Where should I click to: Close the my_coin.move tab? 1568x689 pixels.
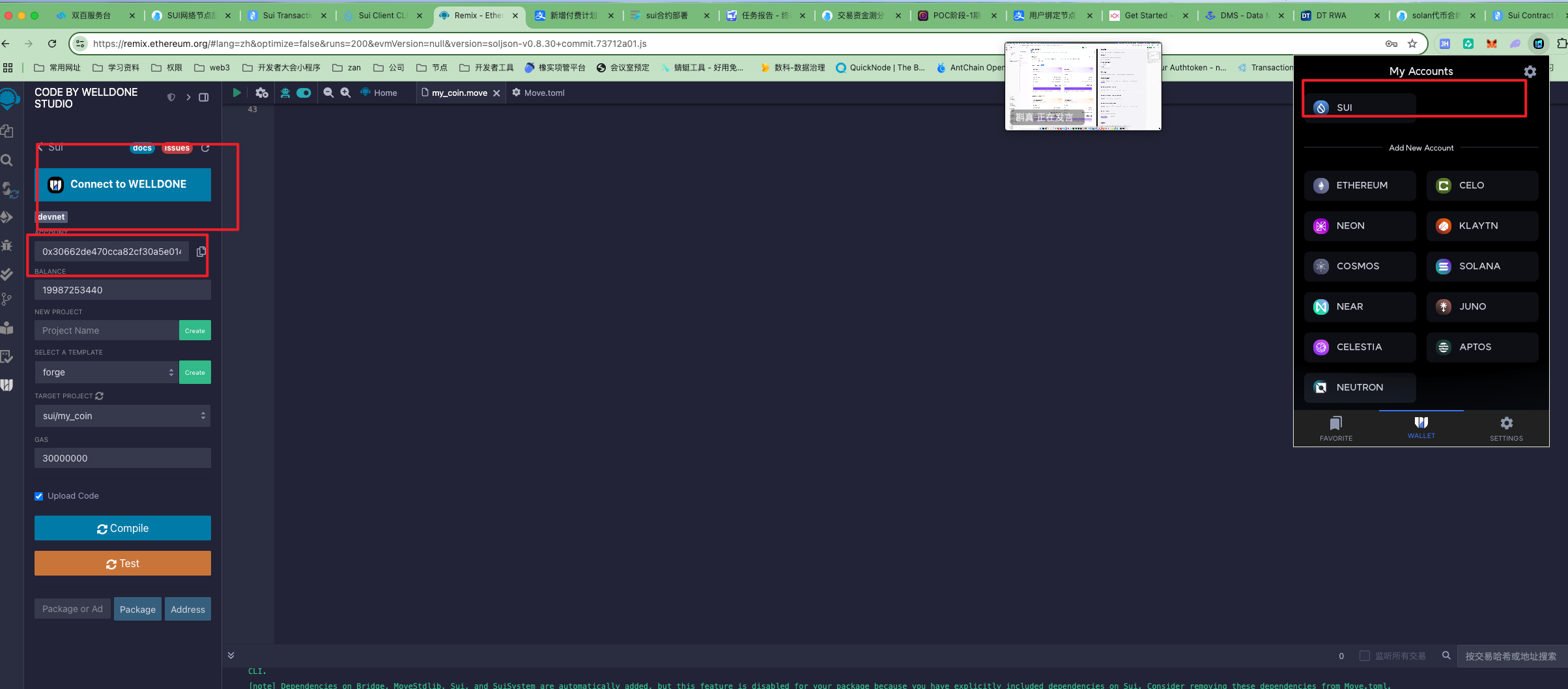(496, 93)
